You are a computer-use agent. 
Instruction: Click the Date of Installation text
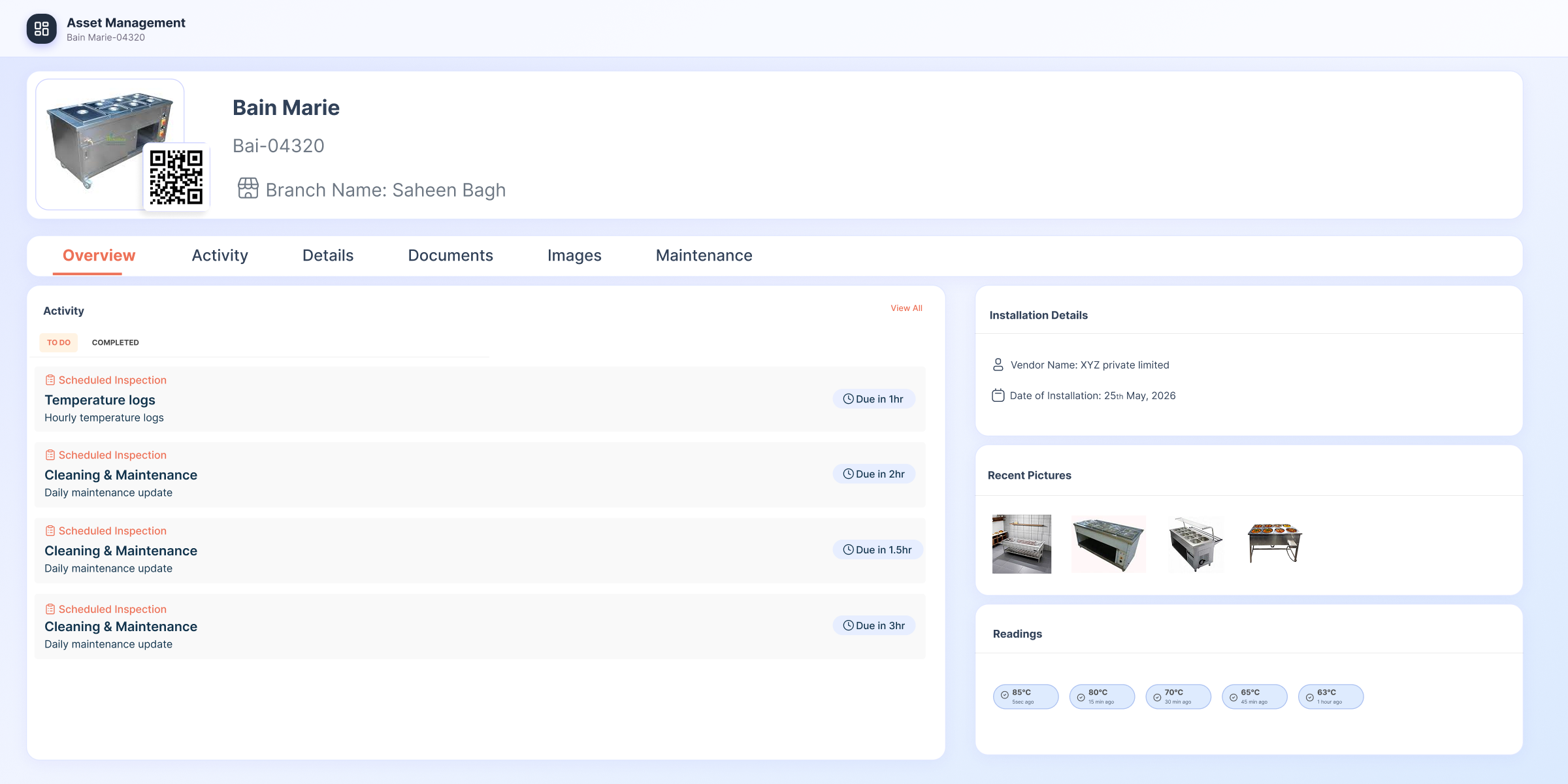coord(1092,395)
